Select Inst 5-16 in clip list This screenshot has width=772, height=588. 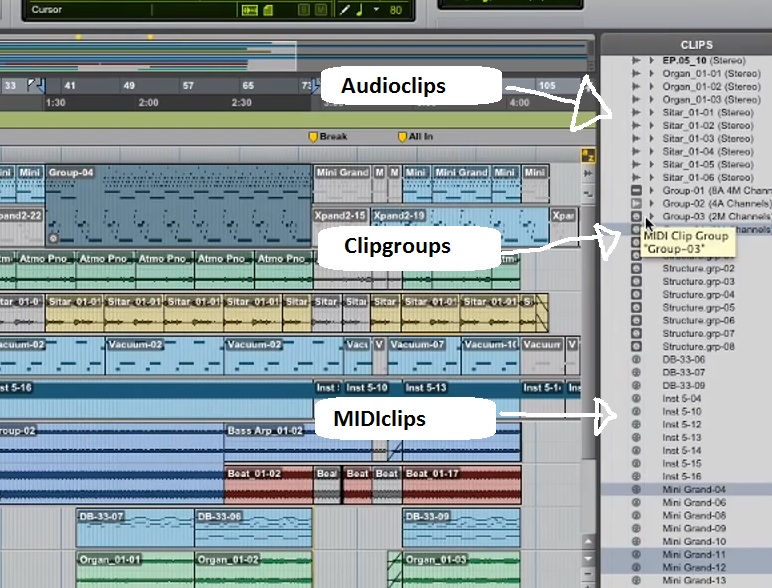click(681, 477)
